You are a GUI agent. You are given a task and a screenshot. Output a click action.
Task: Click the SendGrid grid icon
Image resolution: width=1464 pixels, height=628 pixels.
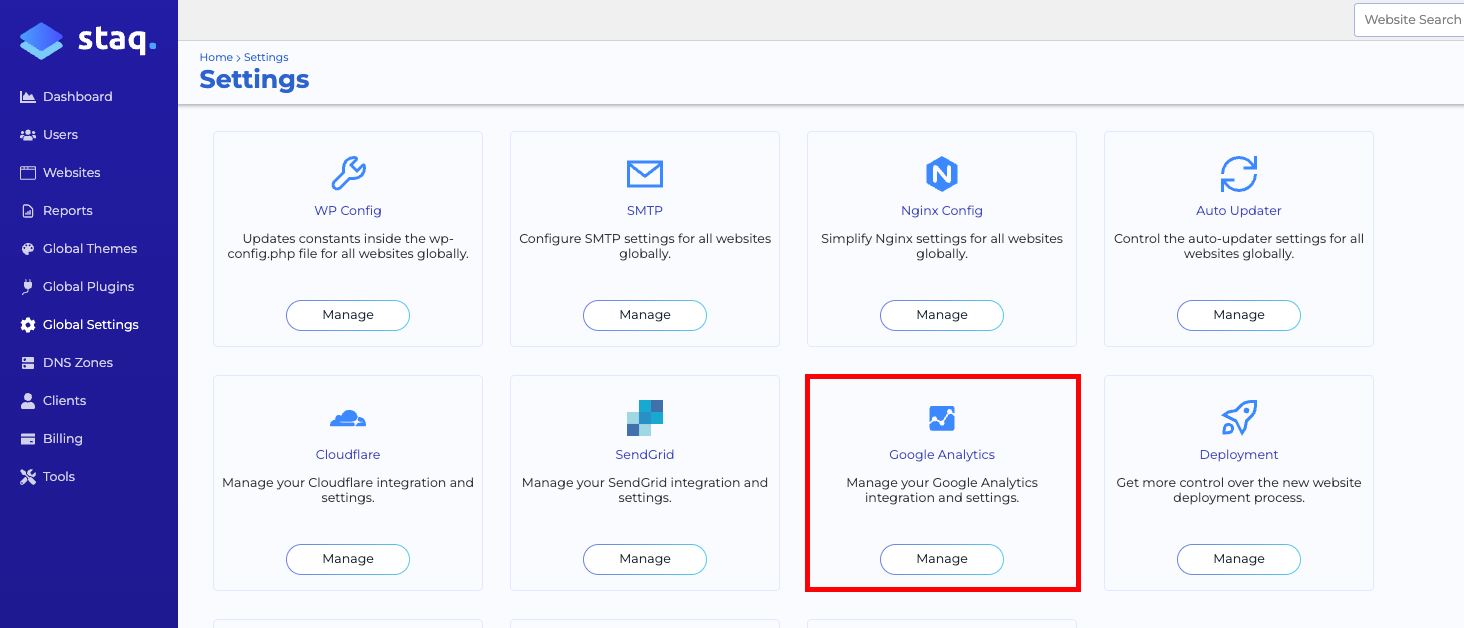point(644,417)
